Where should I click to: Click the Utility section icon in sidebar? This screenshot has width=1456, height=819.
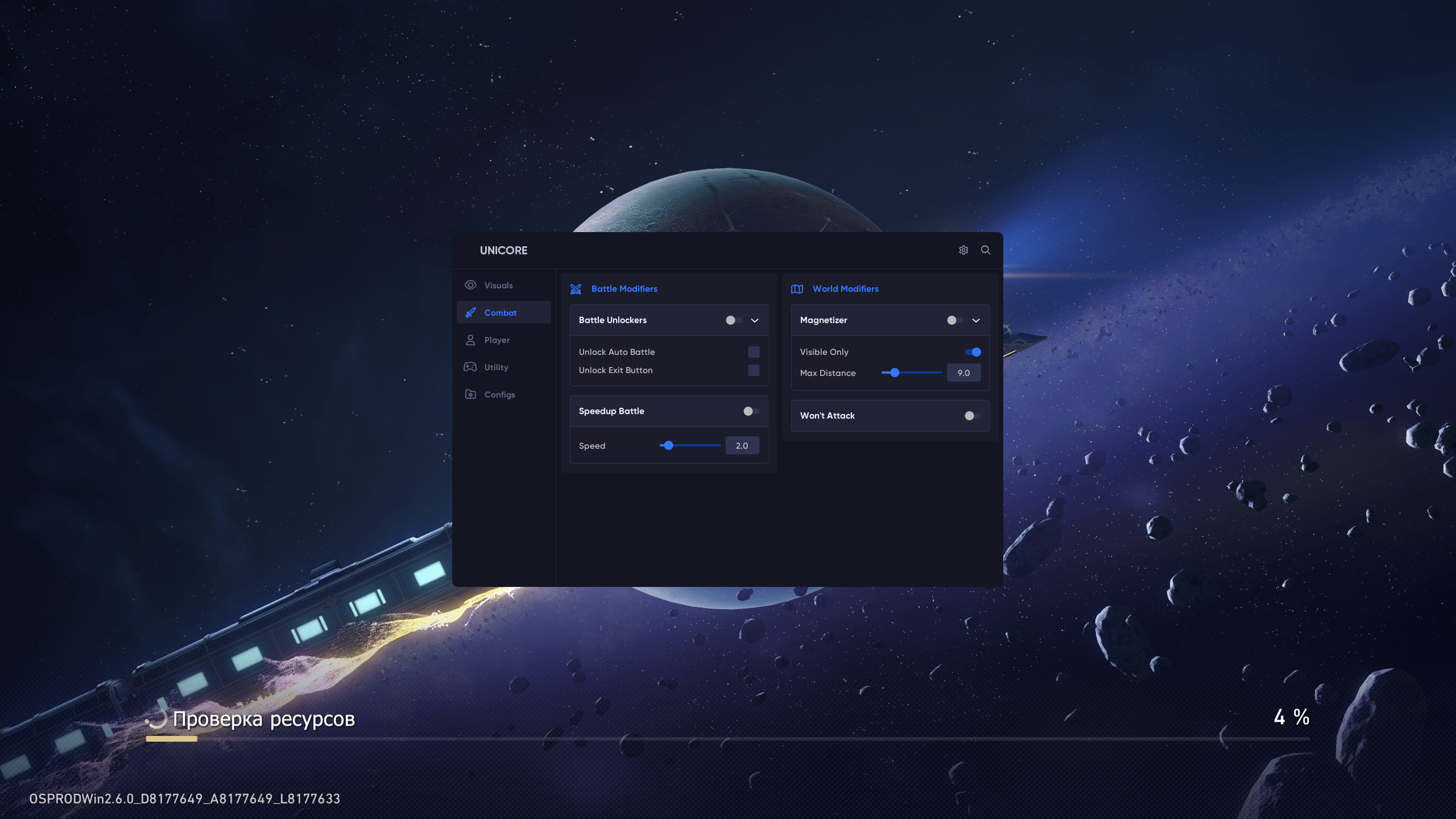[x=470, y=366]
